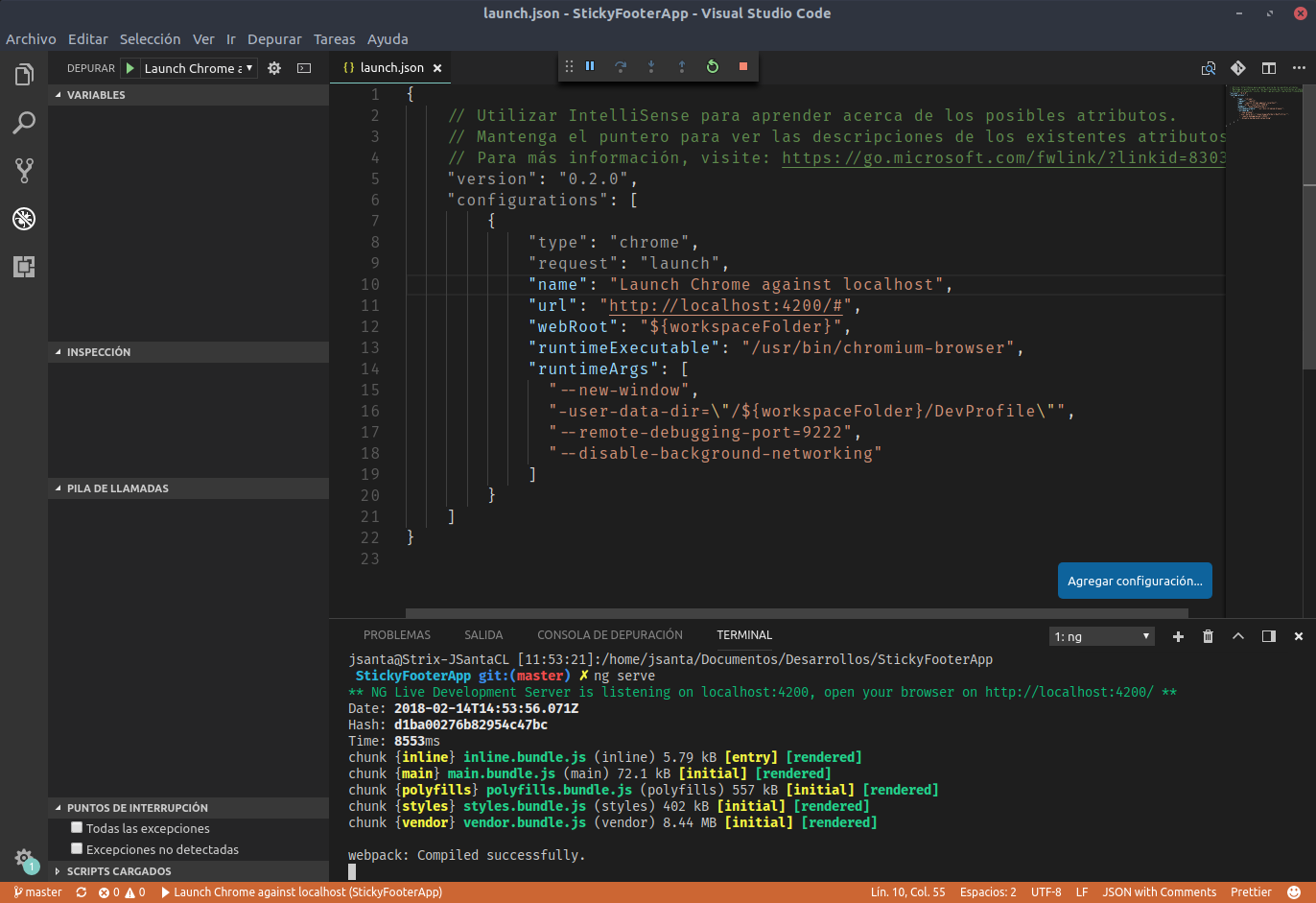The height and width of the screenshot is (903, 1316).
Task: Collapse the VARIABLES section
Action: click(x=93, y=94)
